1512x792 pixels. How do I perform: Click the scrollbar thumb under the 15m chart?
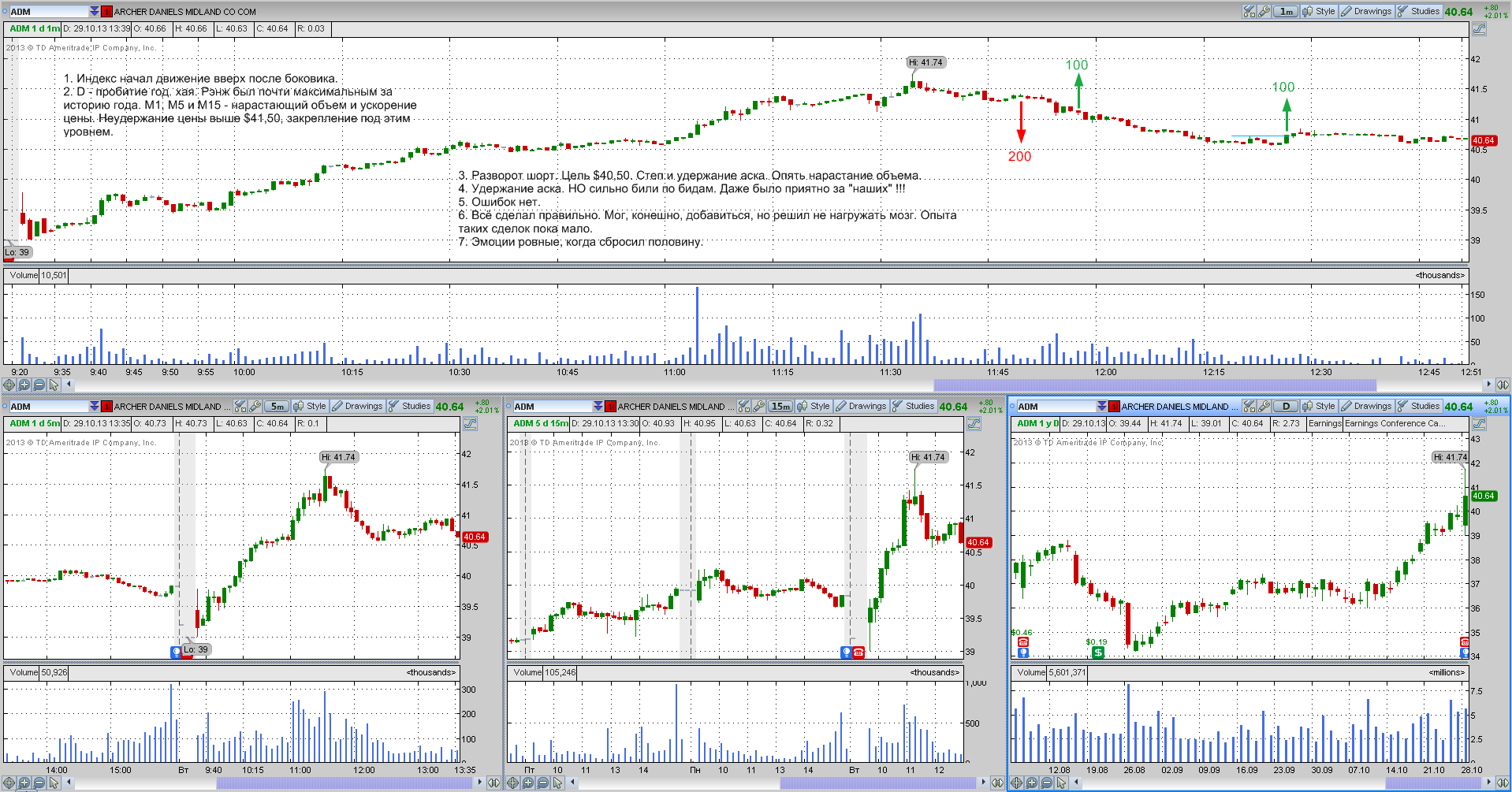(878, 783)
